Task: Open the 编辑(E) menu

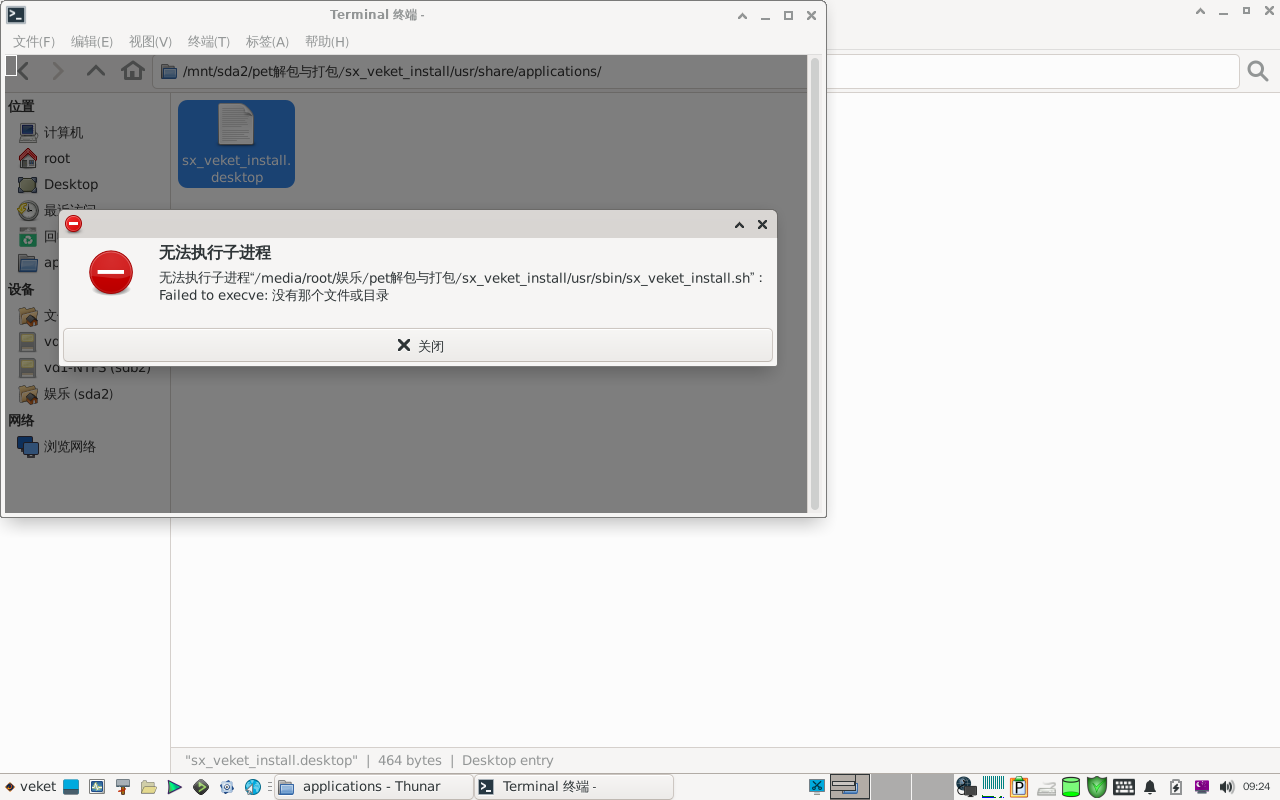Action: [92, 41]
